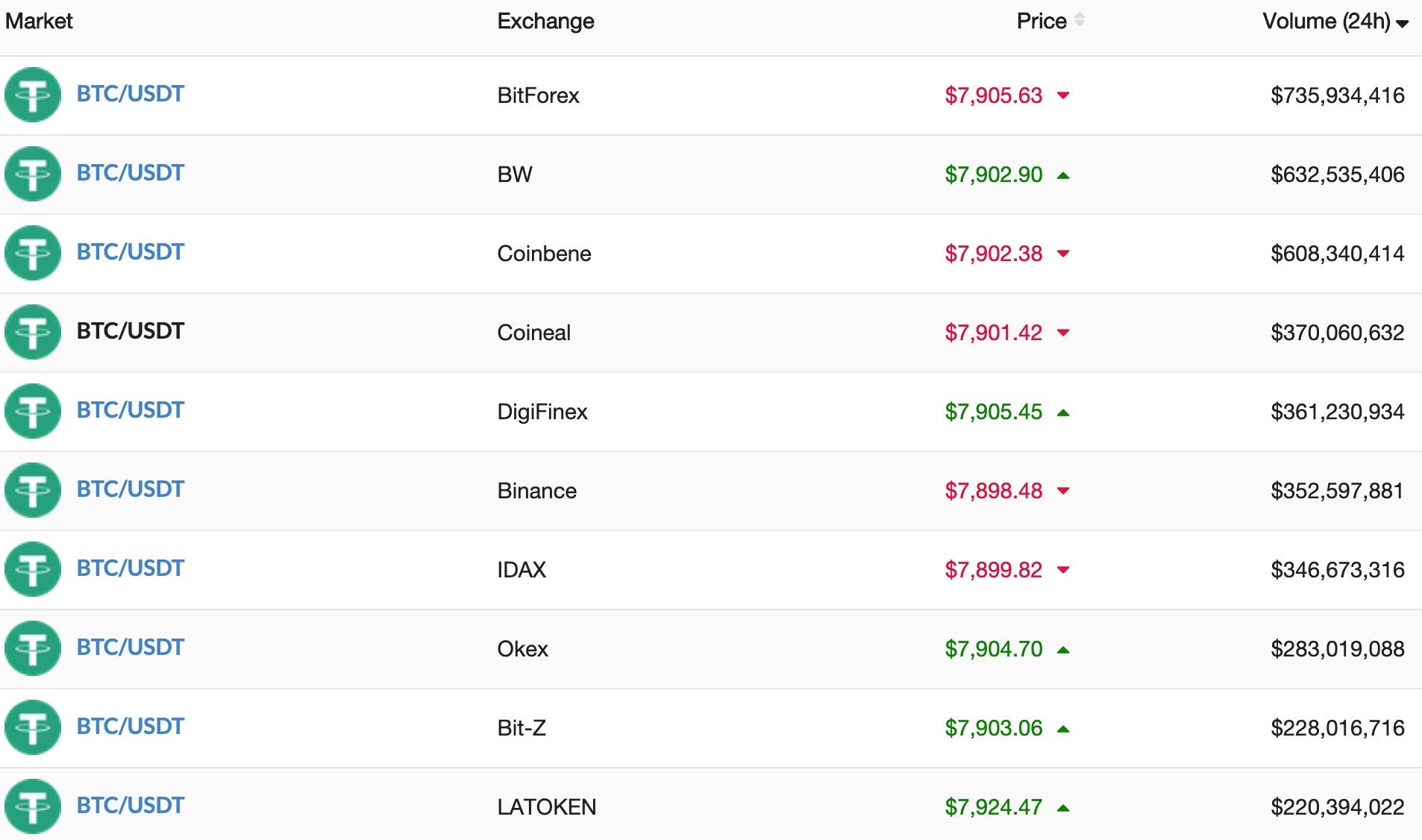Select the Bit-Z exchange name
1422x840 pixels.
coord(521,728)
